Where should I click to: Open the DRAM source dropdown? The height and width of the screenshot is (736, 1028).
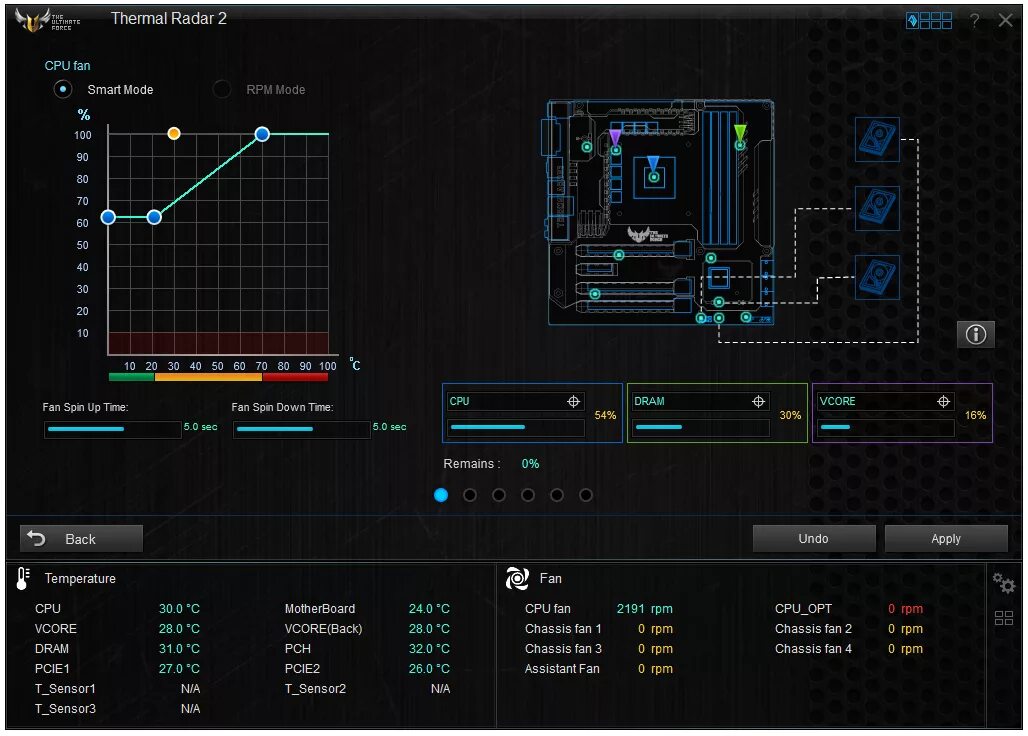701,401
